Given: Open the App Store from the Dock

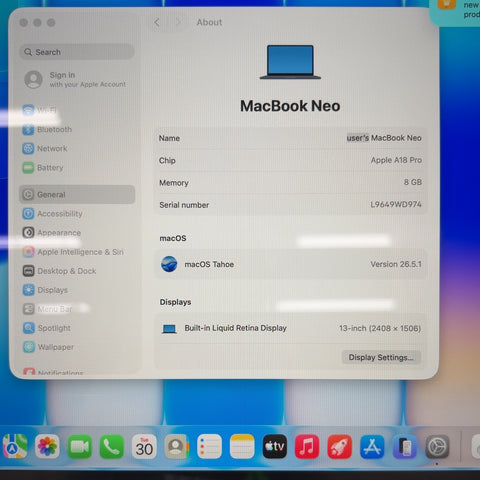Looking at the screenshot, I should click(372, 447).
